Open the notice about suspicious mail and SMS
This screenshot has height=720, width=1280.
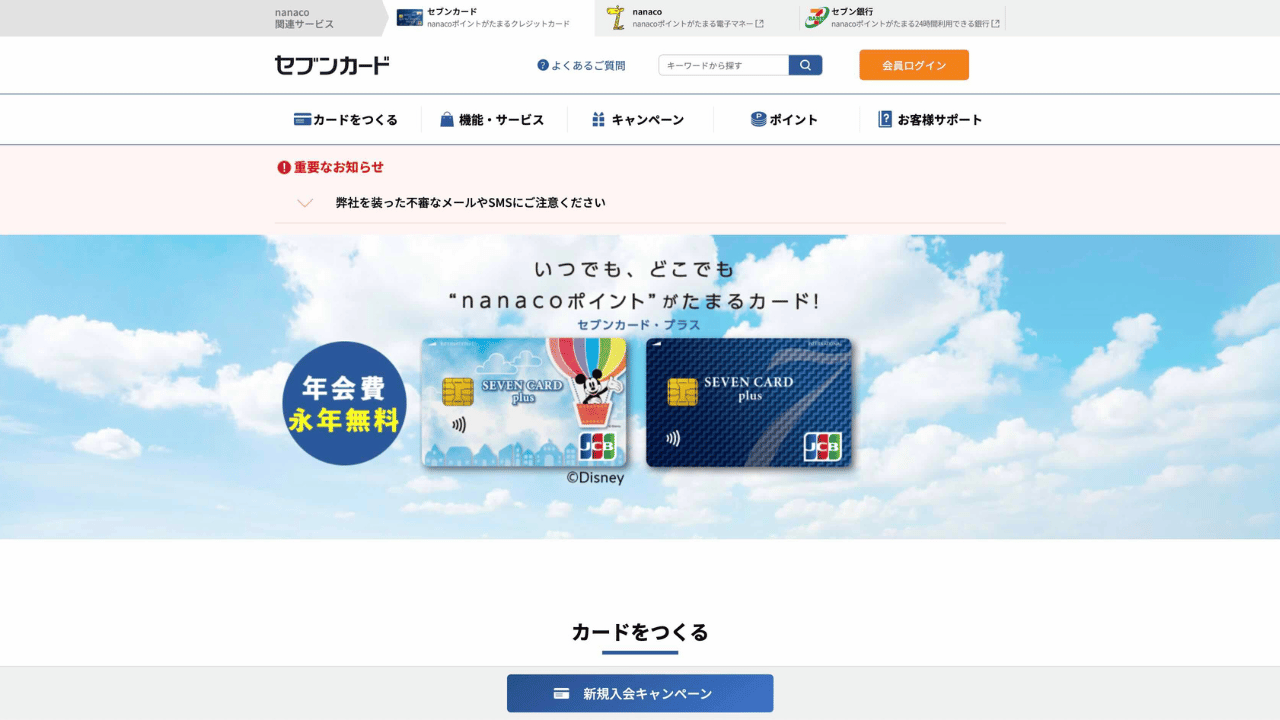[470, 202]
